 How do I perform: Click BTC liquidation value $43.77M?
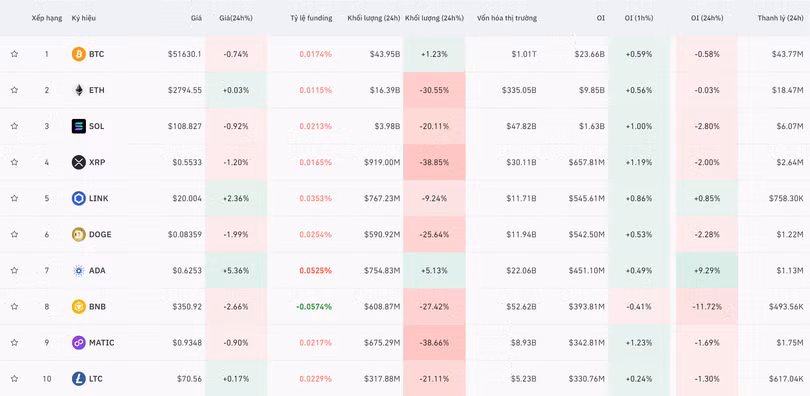788,54
